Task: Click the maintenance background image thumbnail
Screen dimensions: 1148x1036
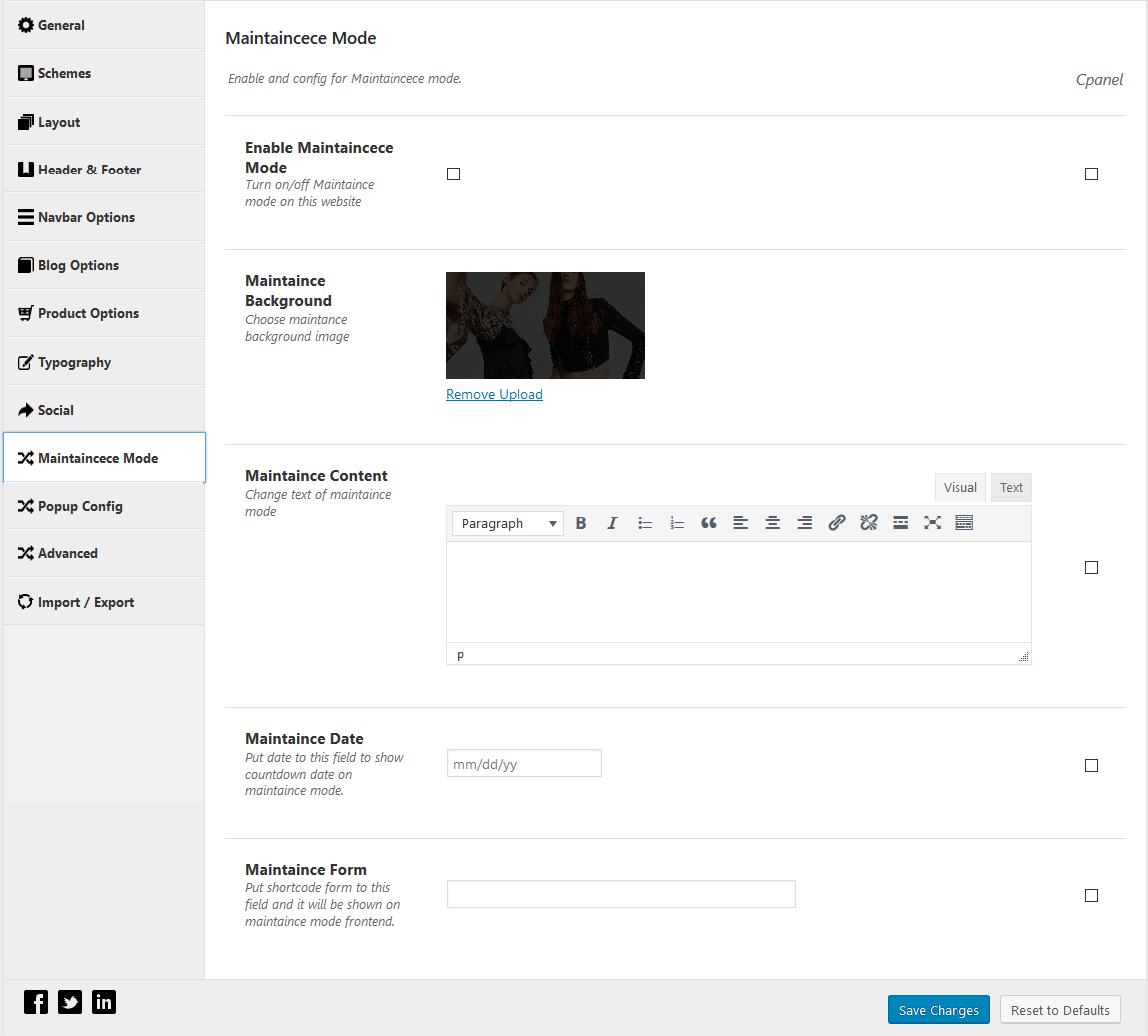Action: (x=546, y=325)
